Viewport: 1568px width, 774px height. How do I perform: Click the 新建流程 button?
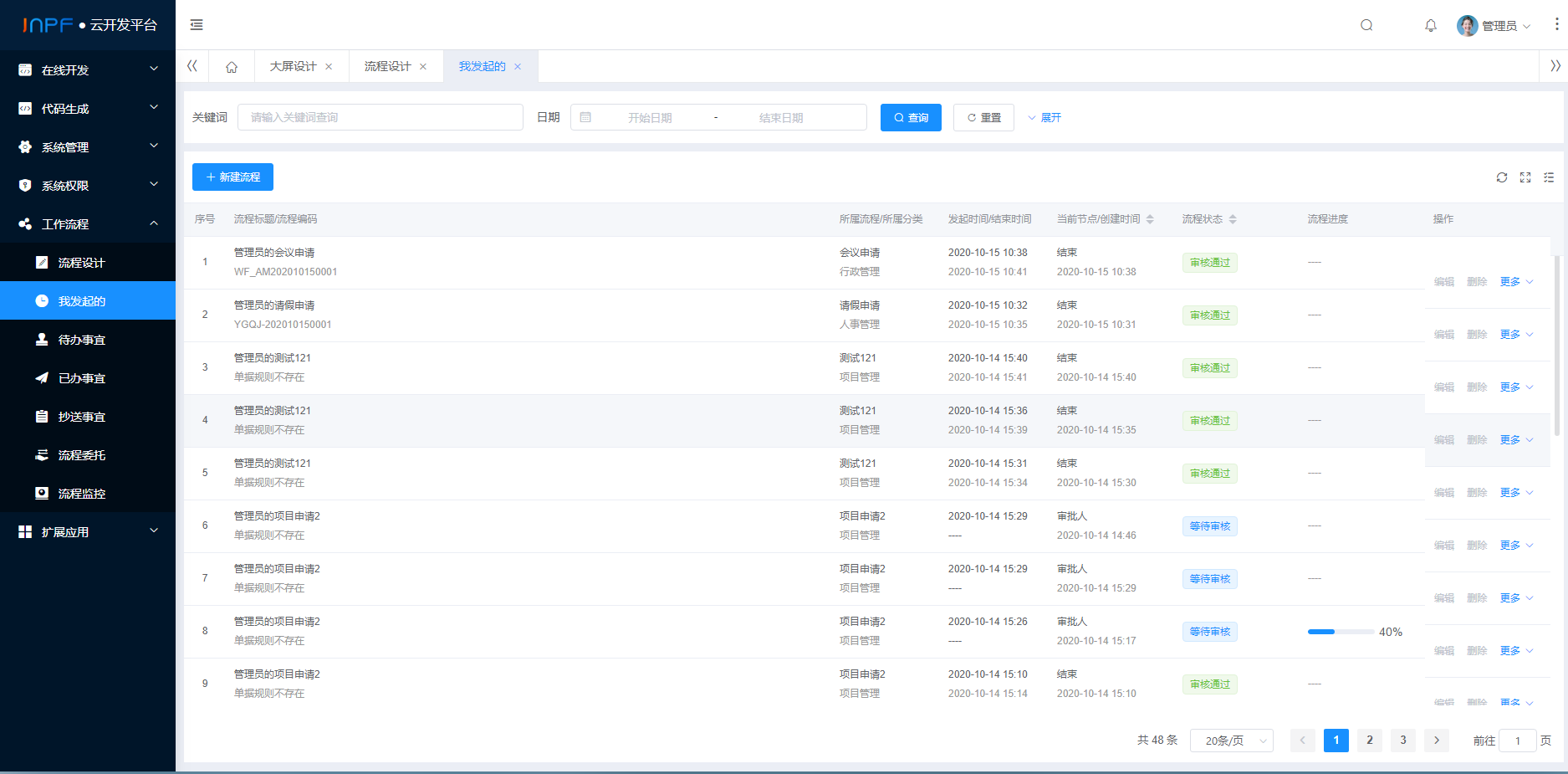pos(232,177)
